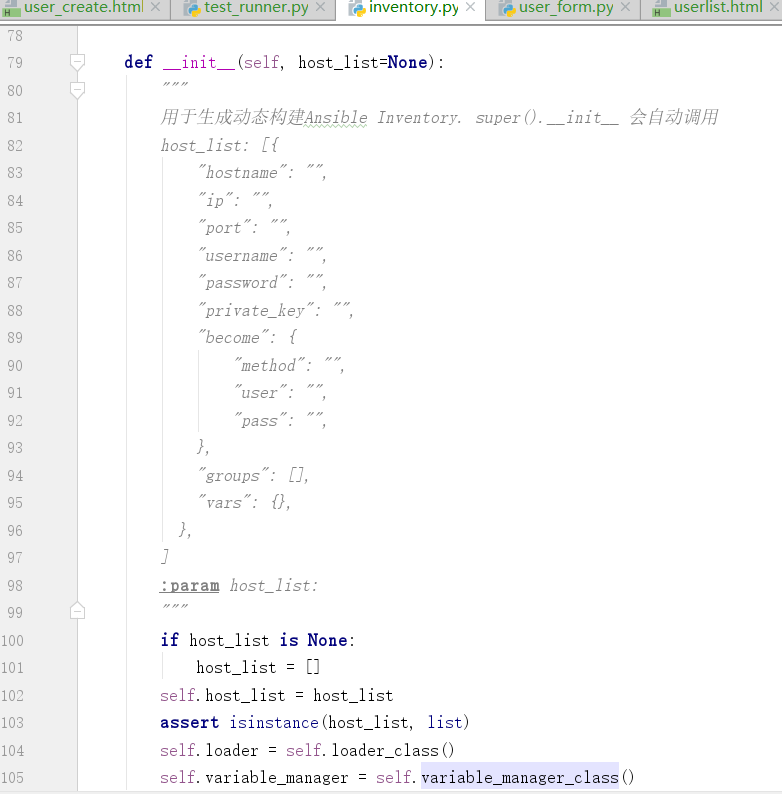Click line number 105 in the gutter
The height and width of the screenshot is (794, 782).
[13, 777]
